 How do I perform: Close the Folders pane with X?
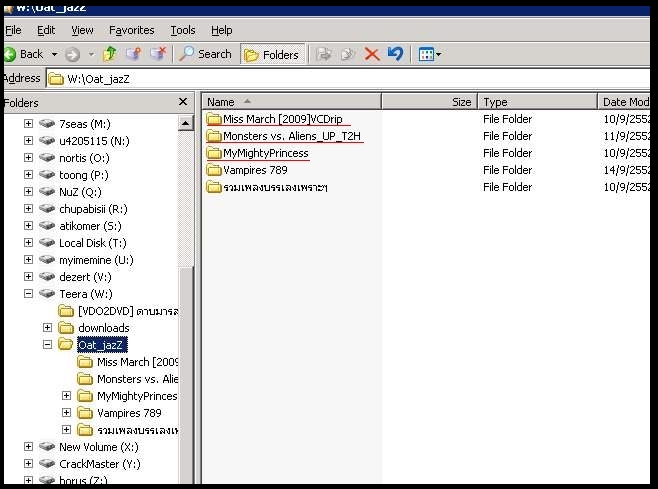183,102
